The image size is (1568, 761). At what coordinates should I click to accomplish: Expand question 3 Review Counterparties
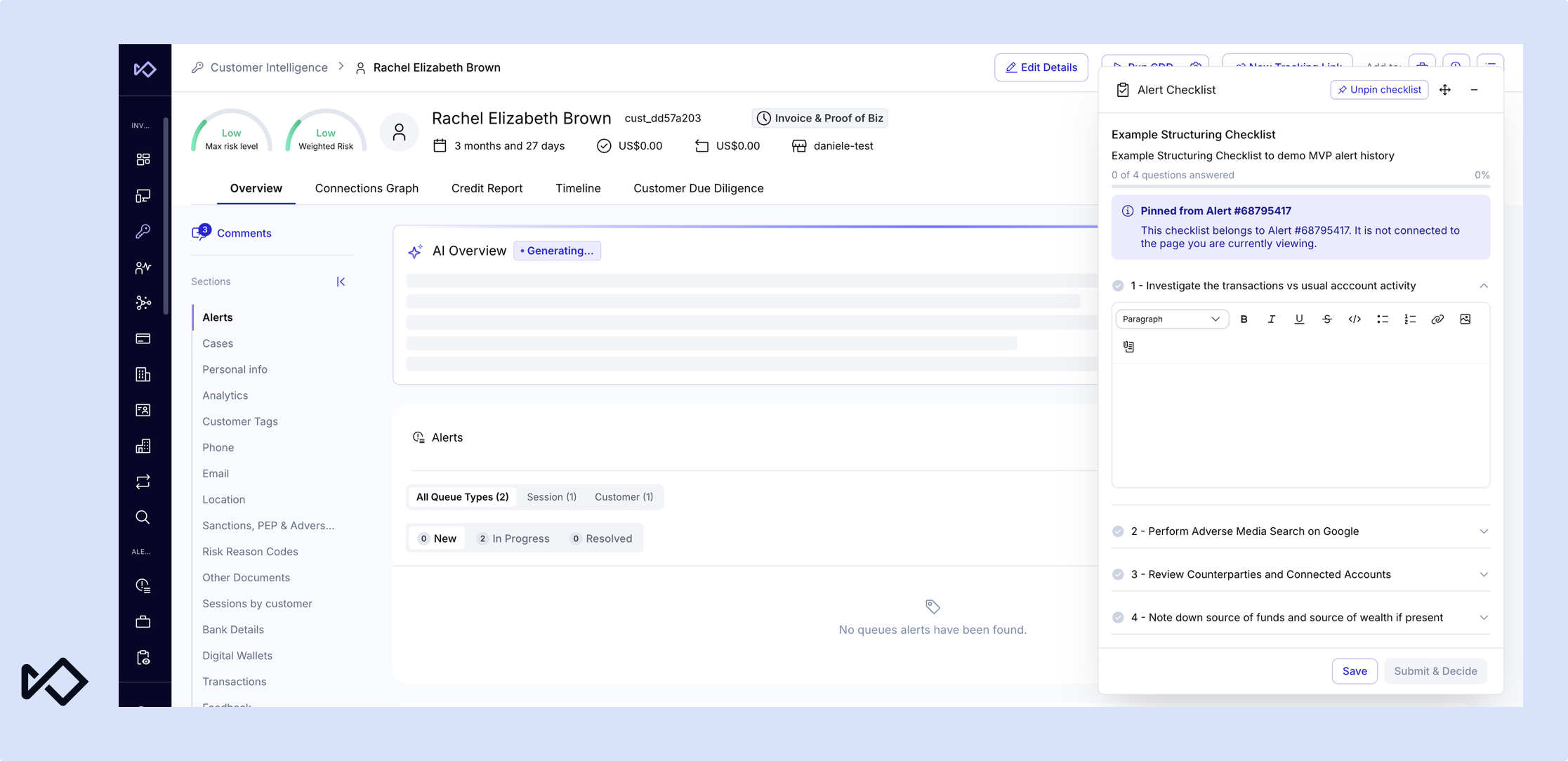pyautogui.click(x=1484, y=574)
